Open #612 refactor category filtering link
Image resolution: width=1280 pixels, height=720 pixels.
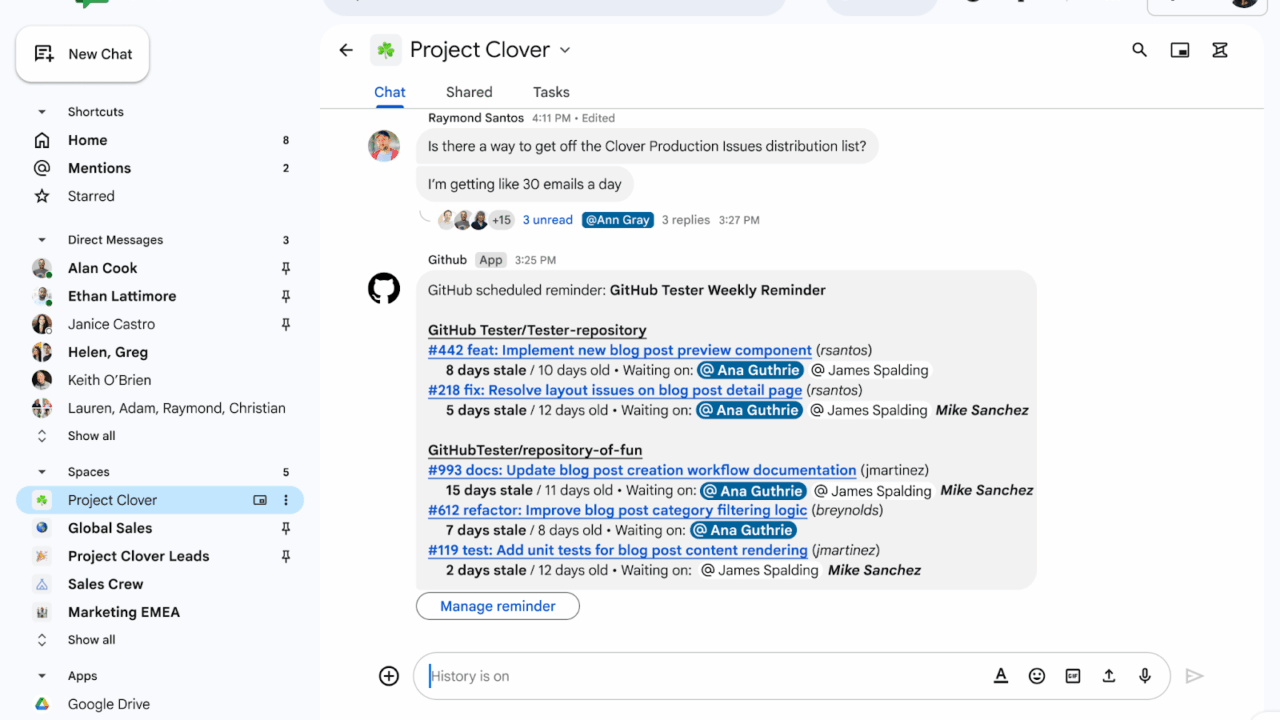(x=617, y=510)
